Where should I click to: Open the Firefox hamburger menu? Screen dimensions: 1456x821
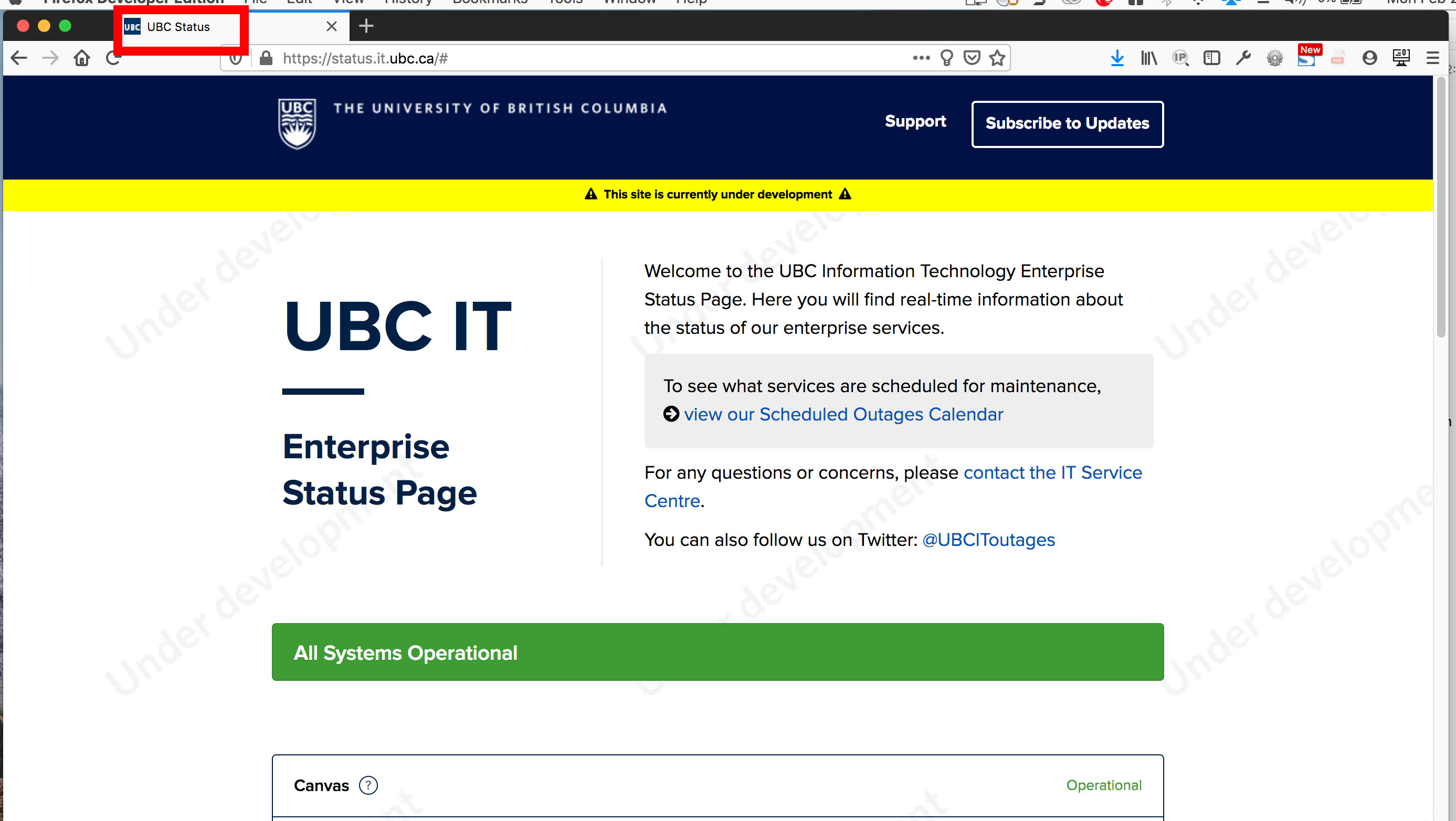[x=1432, y=58]
